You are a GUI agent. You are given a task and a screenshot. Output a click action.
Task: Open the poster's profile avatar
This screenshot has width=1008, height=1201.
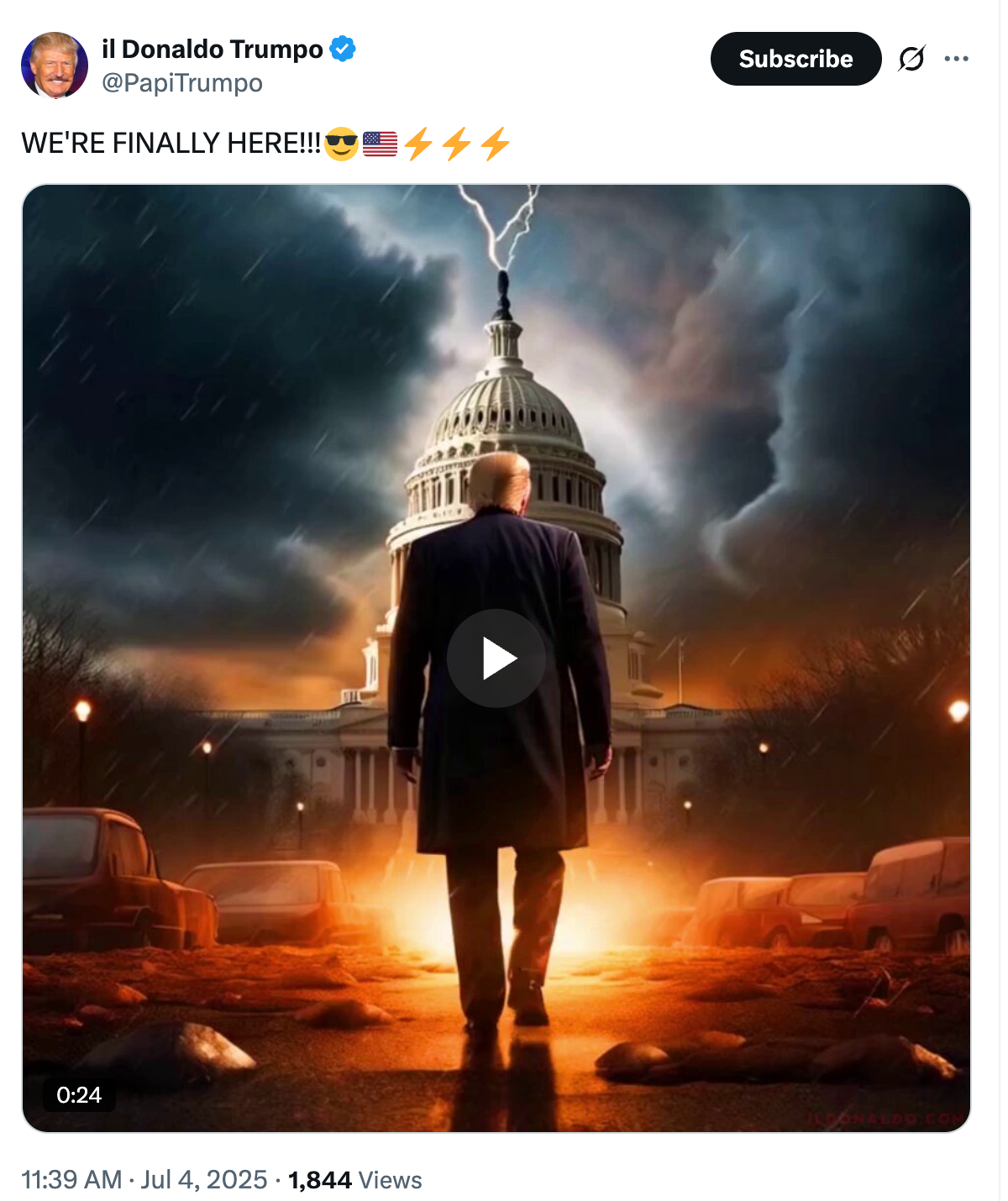[55, 65]
